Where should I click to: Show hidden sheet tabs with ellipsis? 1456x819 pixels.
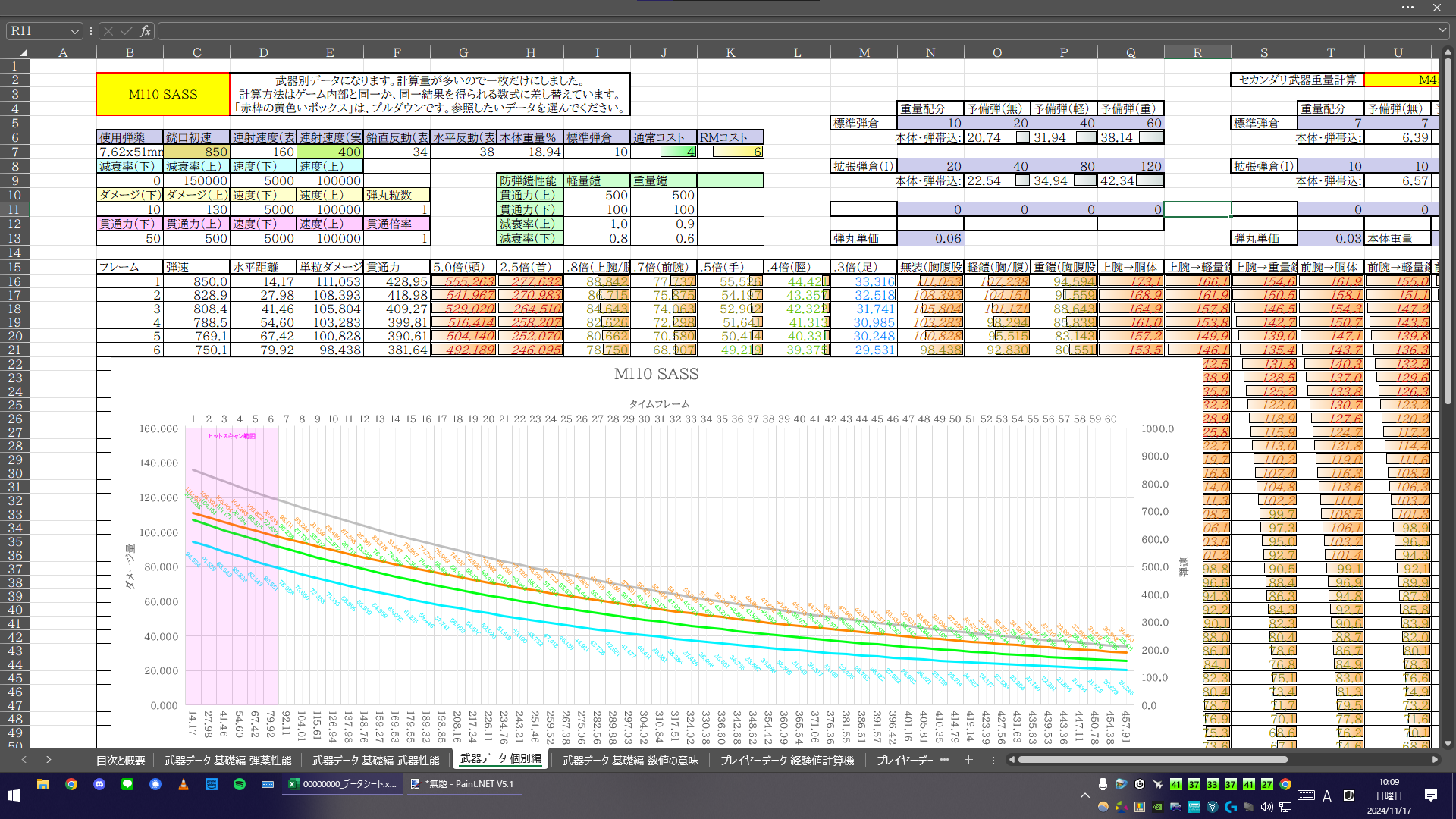click(x=944, y=759)
